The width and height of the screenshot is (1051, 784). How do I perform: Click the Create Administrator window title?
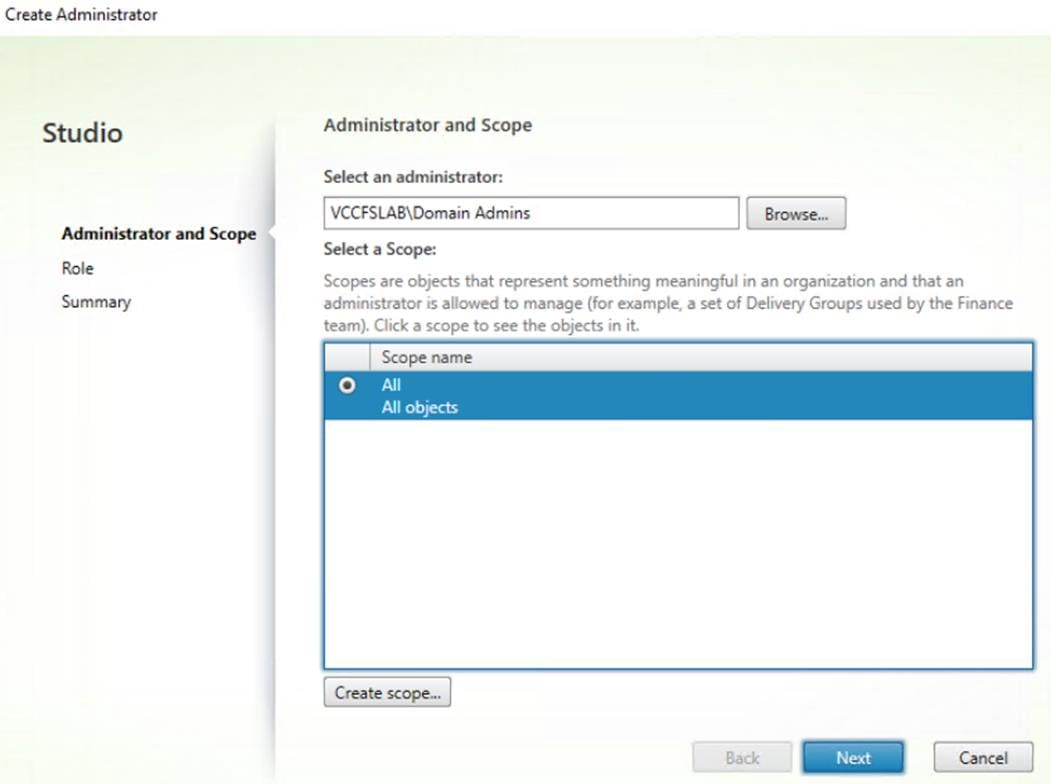click(81, 14)
